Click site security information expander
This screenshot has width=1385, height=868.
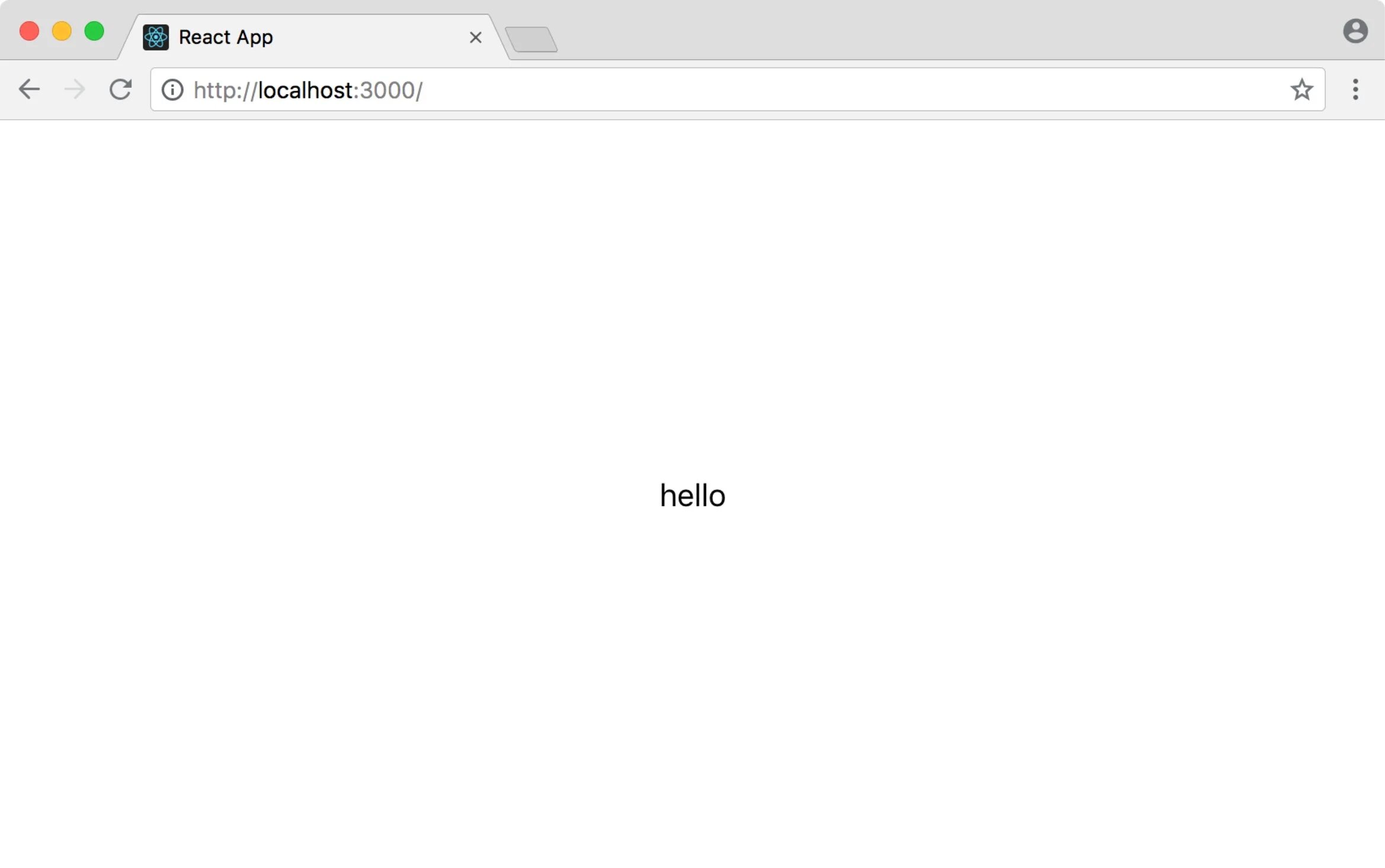pyautogui.click(x=173, y=89)
